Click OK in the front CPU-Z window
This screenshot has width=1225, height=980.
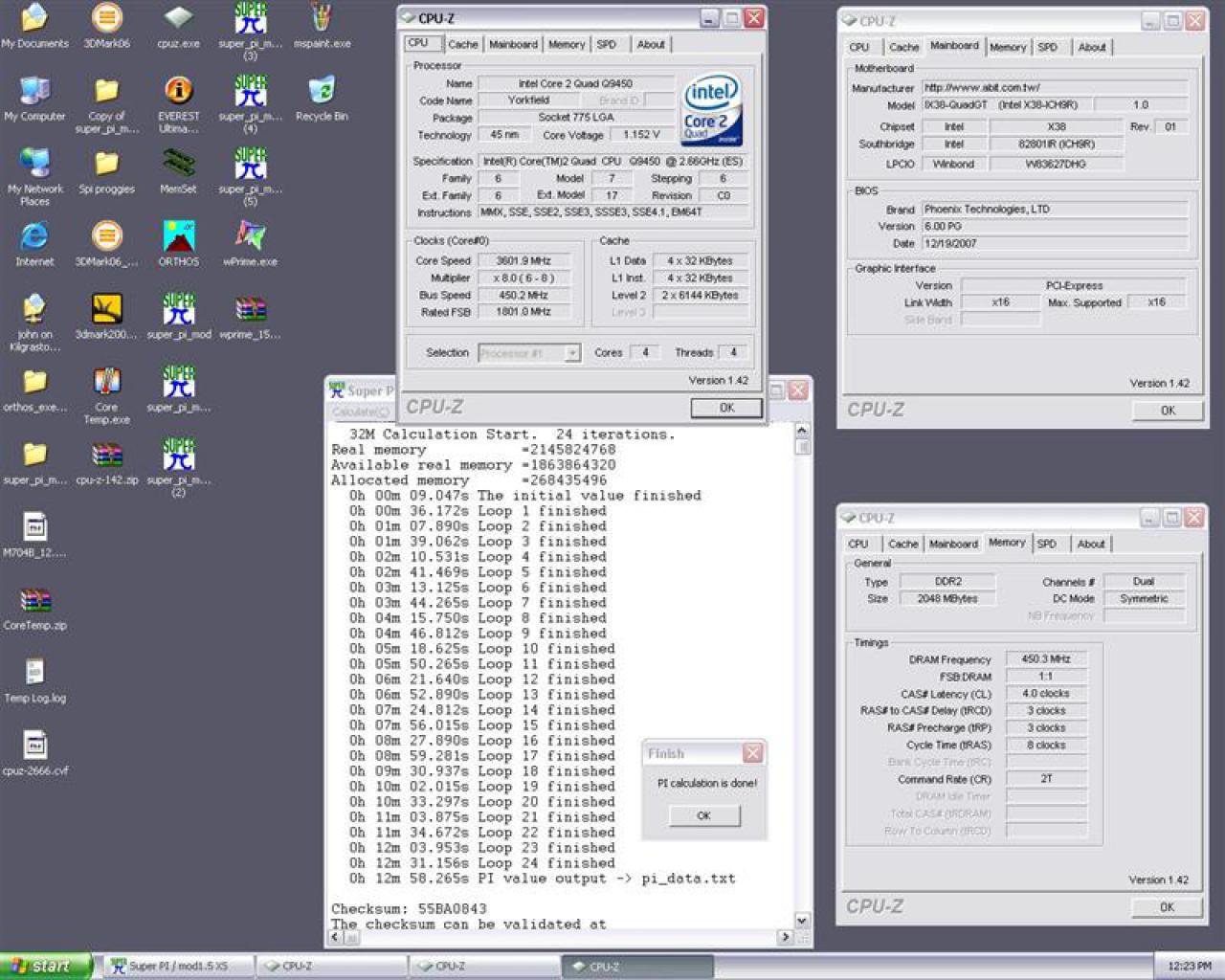coord(727,408)
